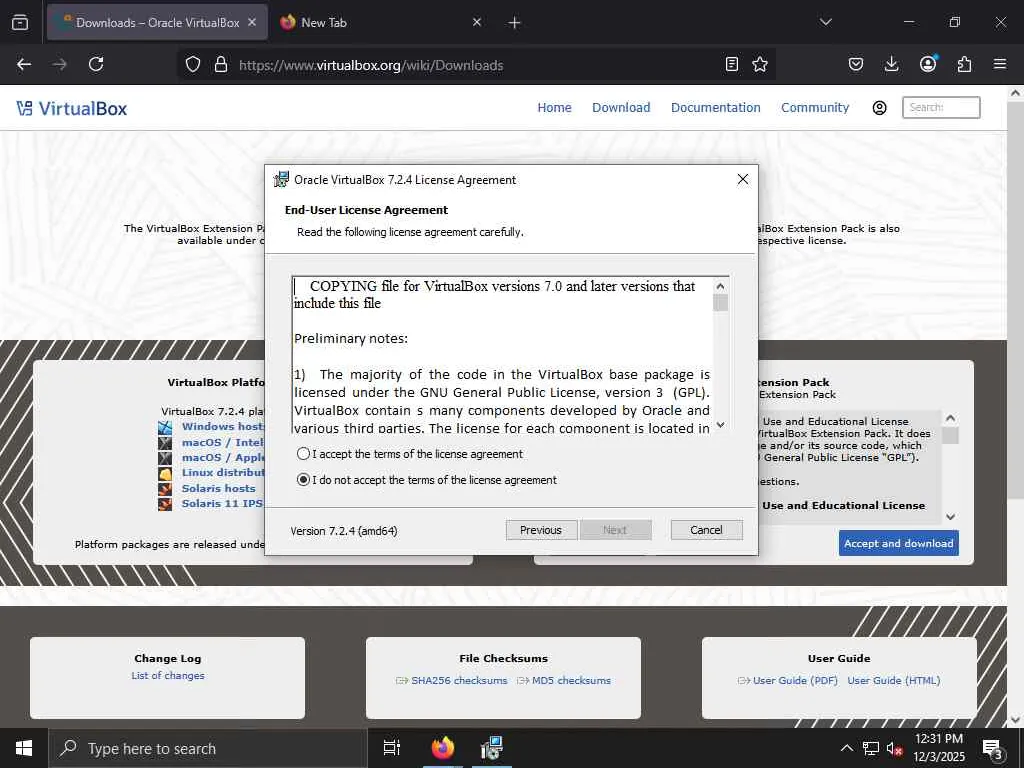Click the Previous button in installer

[541, 530]
